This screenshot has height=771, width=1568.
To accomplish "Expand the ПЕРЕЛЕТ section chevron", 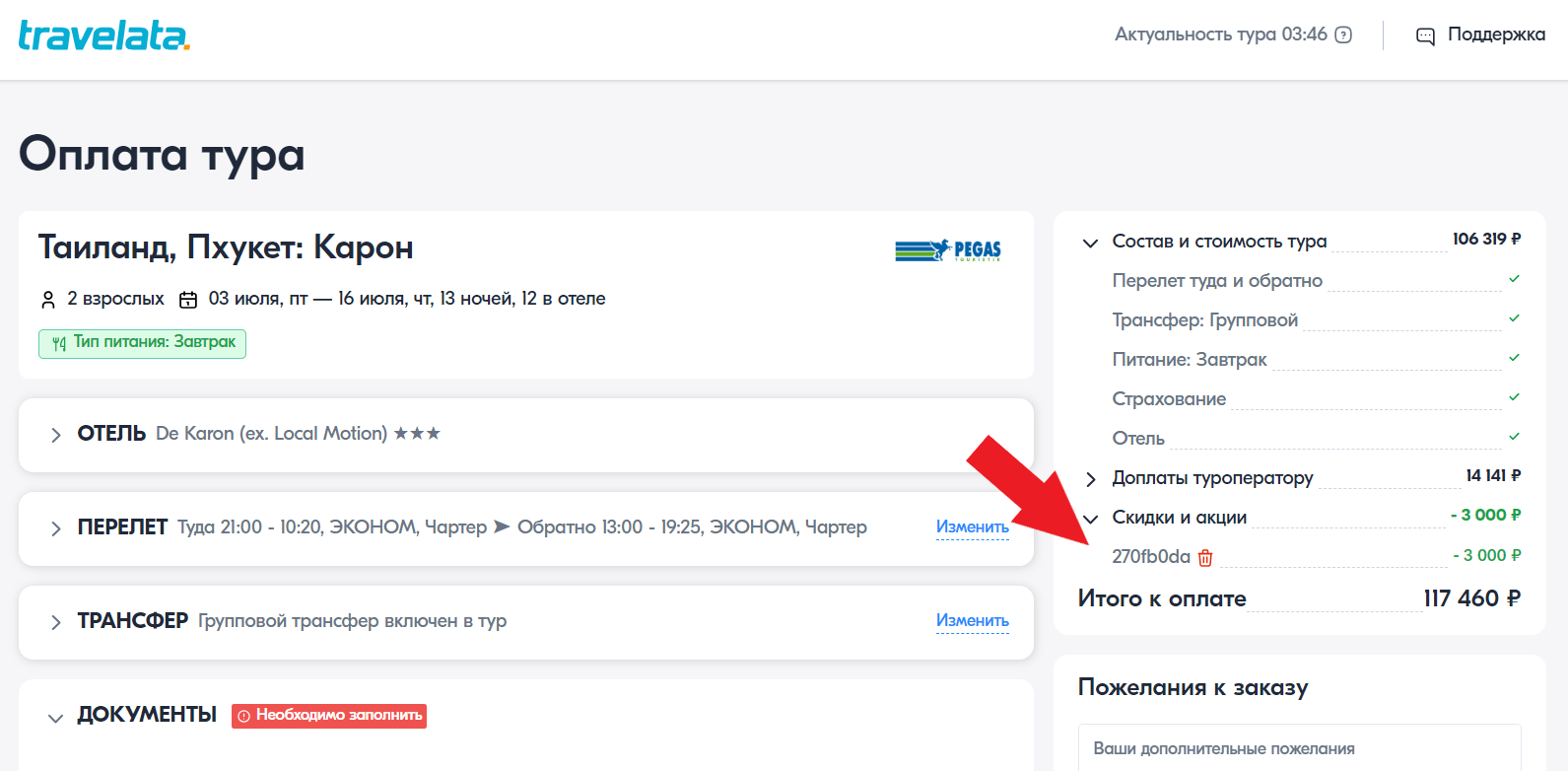I will tap(56, 528).
